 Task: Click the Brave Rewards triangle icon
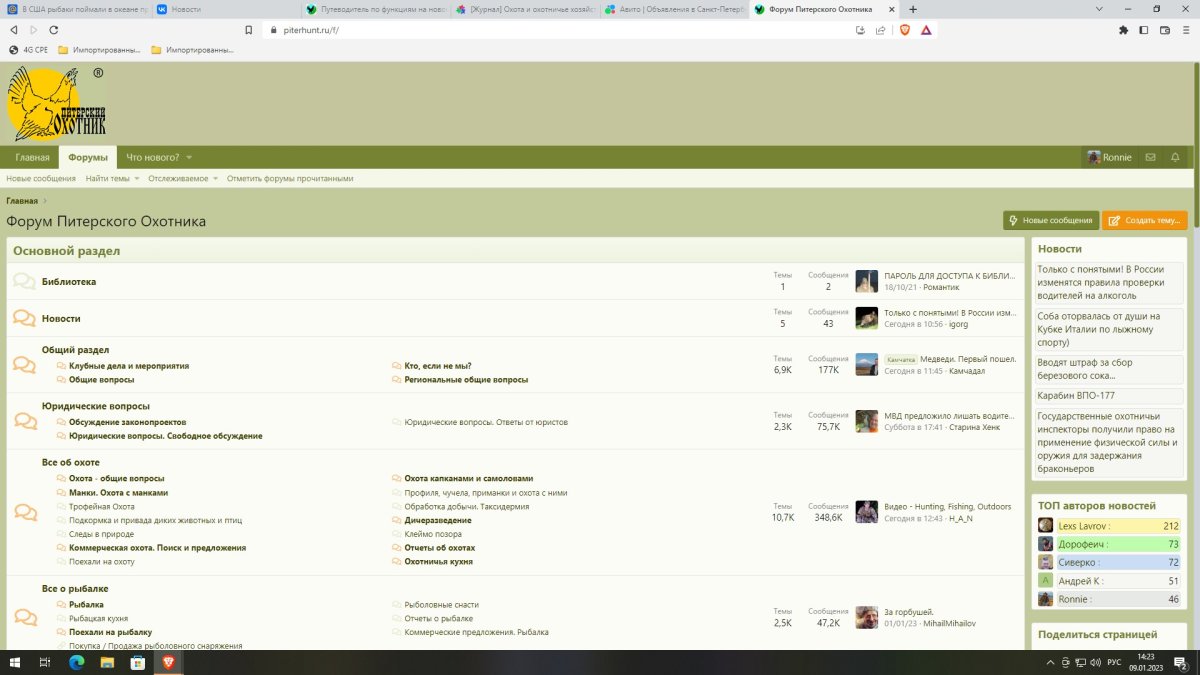point(926,30)
